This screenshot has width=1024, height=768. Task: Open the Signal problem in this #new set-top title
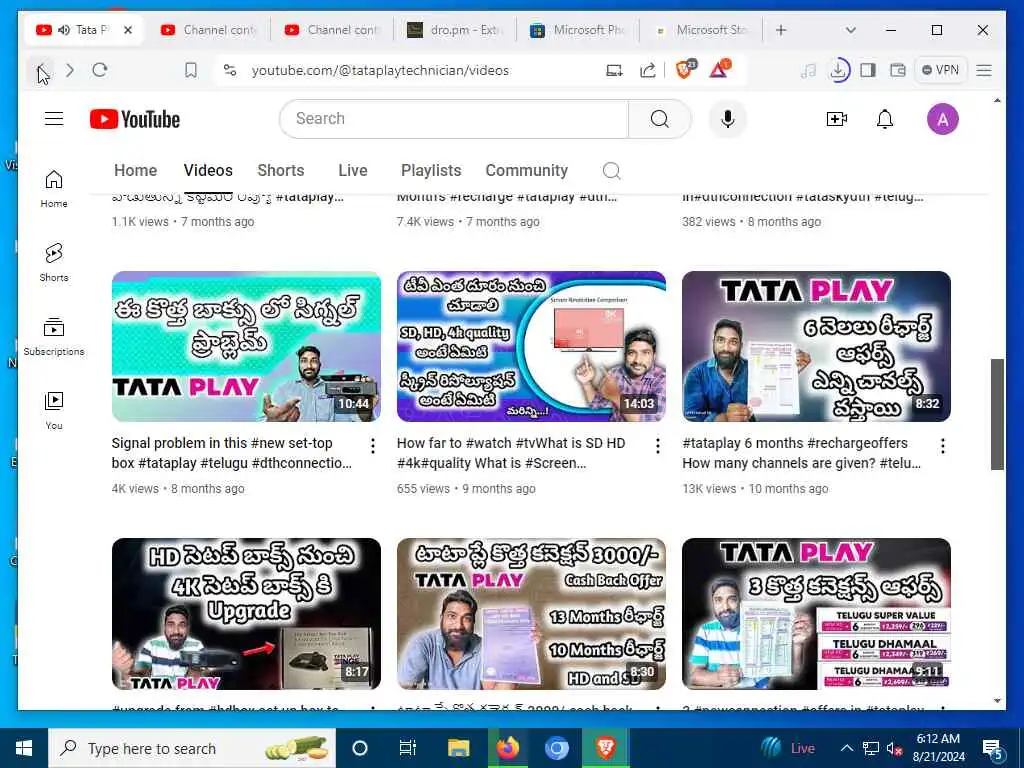pos(232,453)
